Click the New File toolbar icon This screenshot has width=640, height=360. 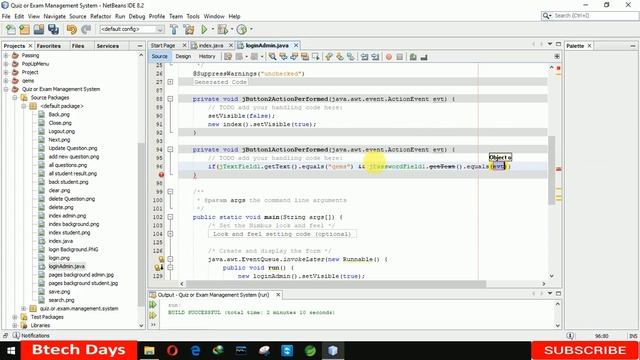11,29
